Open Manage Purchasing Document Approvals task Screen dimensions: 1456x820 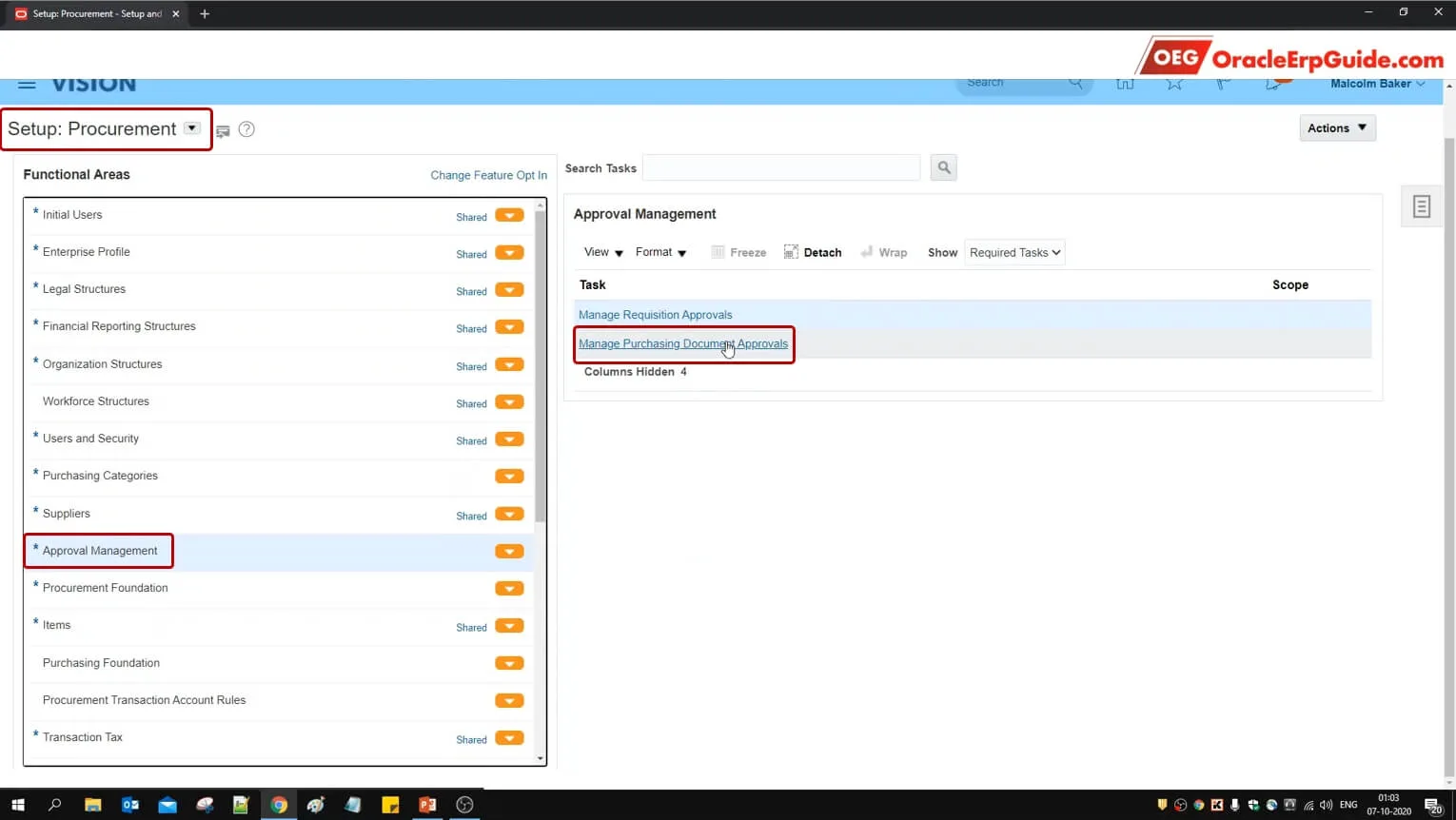coord(683,343)
